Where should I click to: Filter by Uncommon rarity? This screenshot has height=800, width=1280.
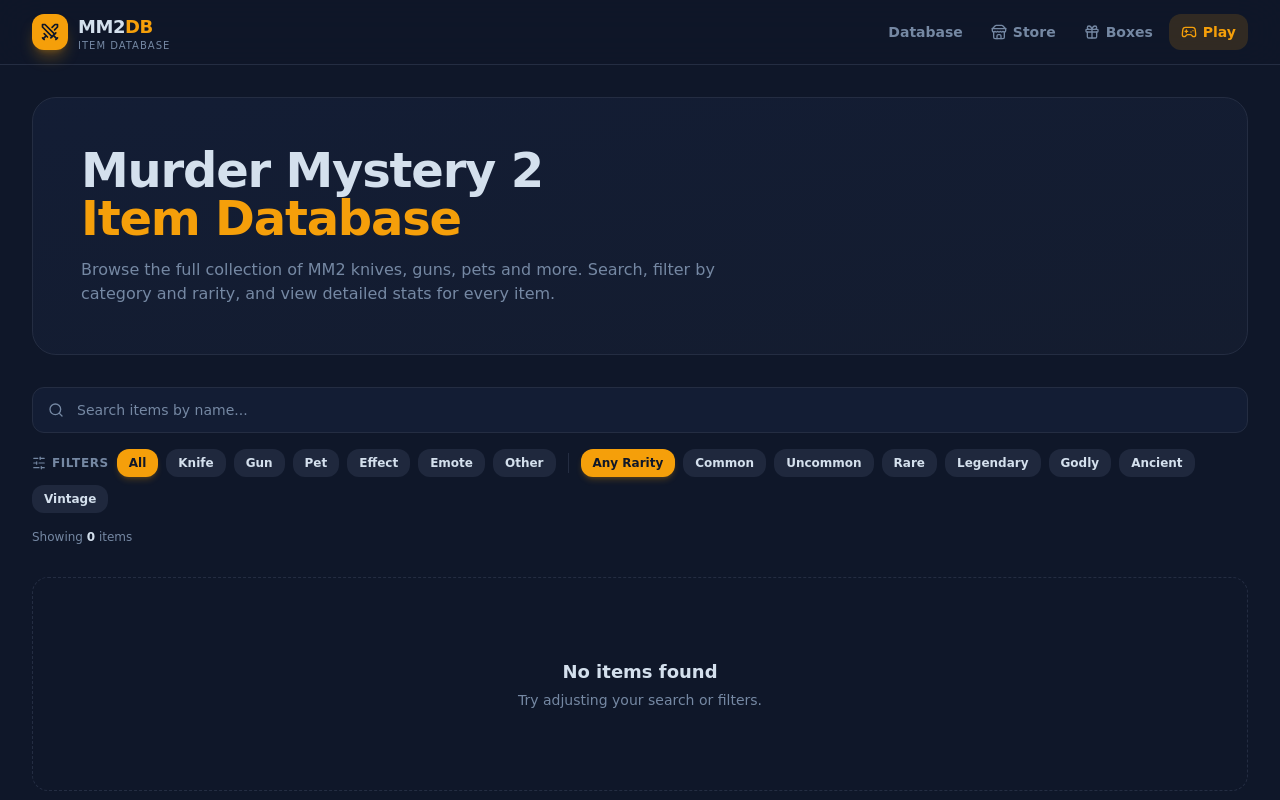click(x=824, y=463)
